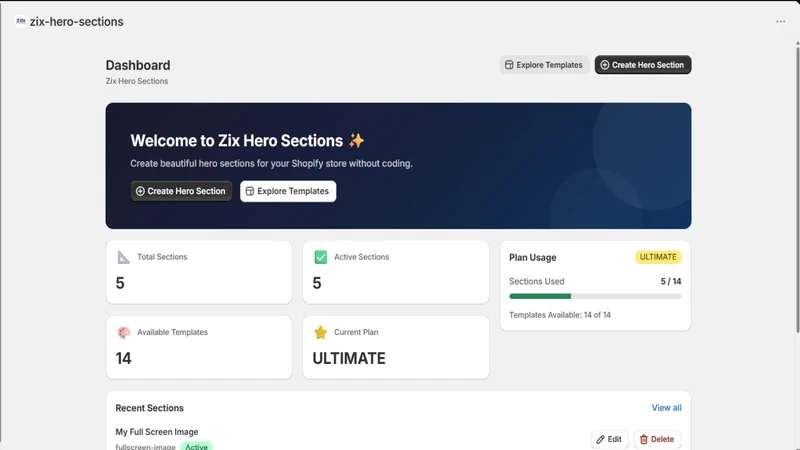This screenshot has width=800, height=450.
Task: Open View all recent sections link
Action: (x=666, y=408)
